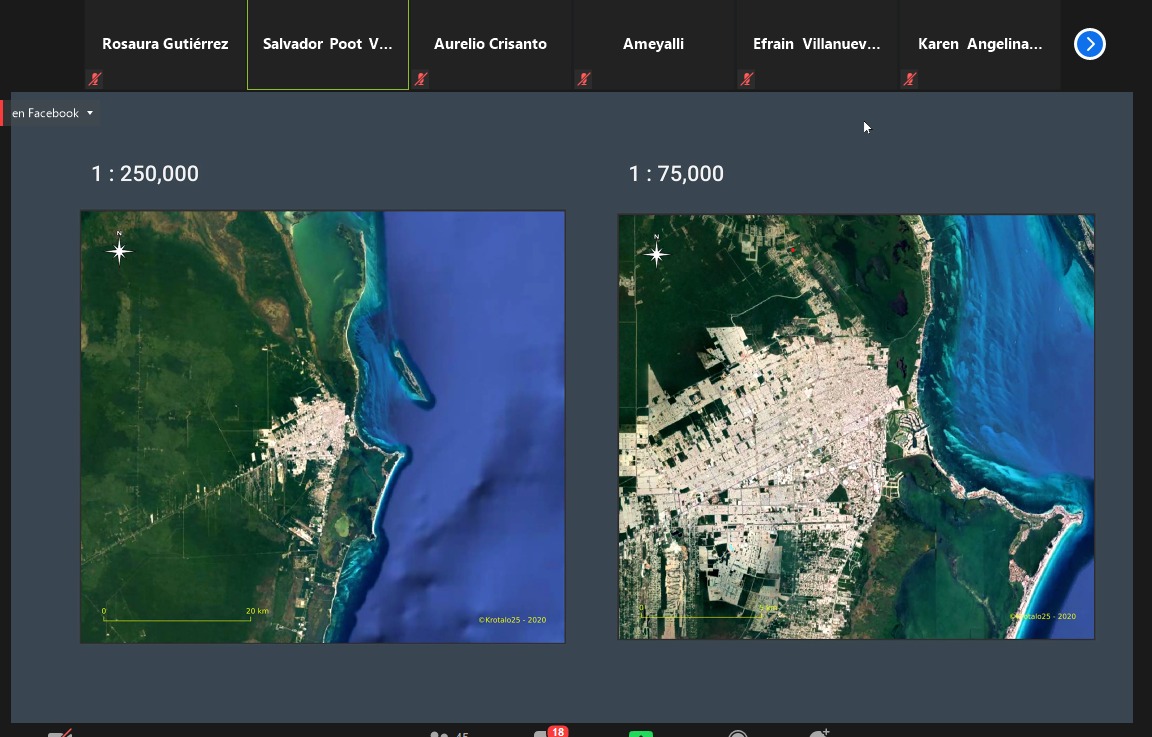1152x737 pixels.
Task: Click the compass rose on the right map
Action: tap(656, 254)
